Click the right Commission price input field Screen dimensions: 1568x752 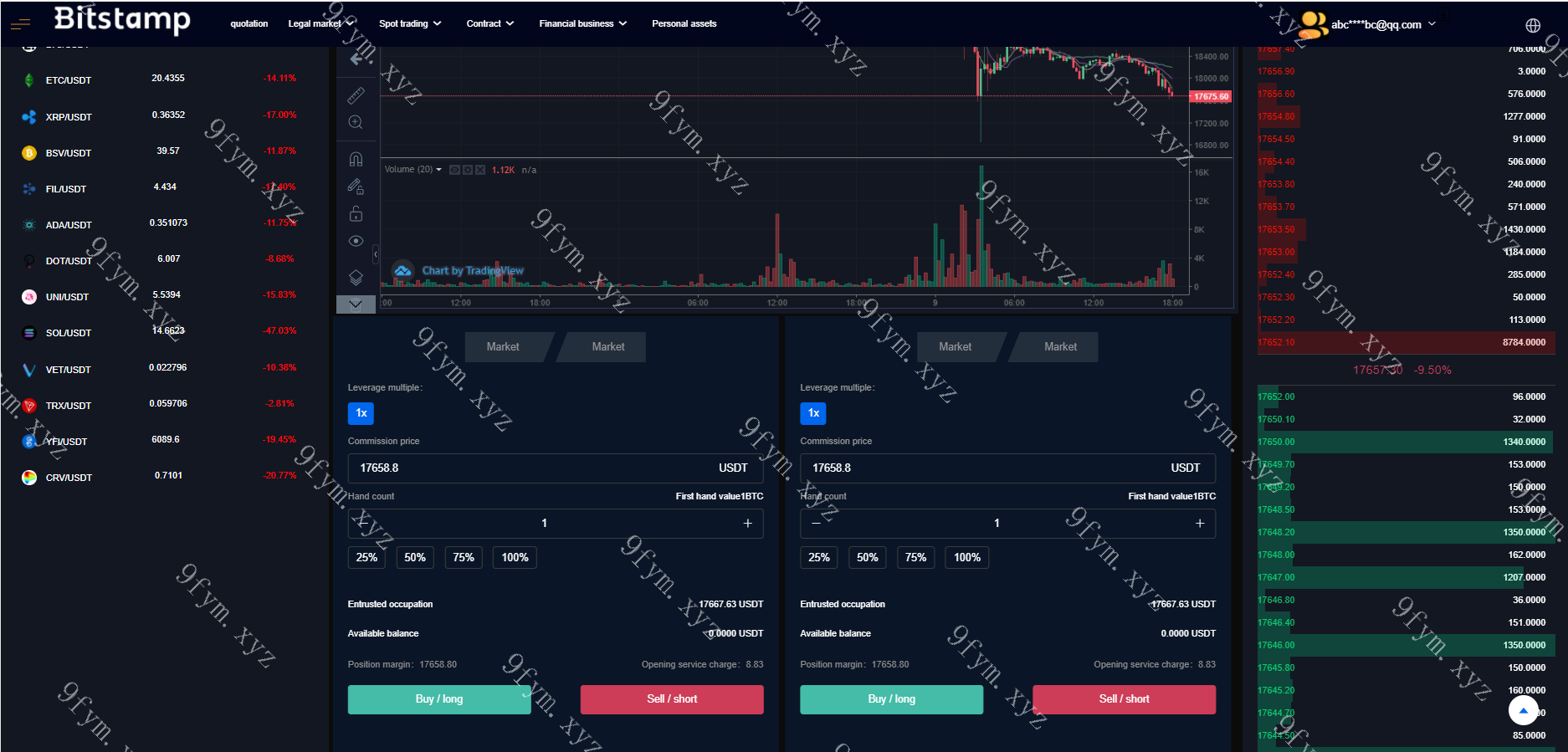[1008, 468]
